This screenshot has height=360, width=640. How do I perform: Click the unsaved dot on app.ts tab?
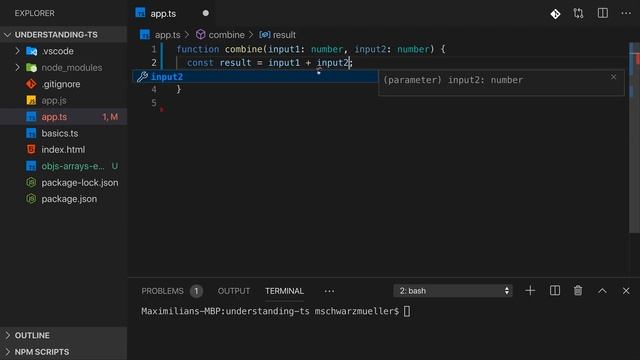tap(206, 13)
